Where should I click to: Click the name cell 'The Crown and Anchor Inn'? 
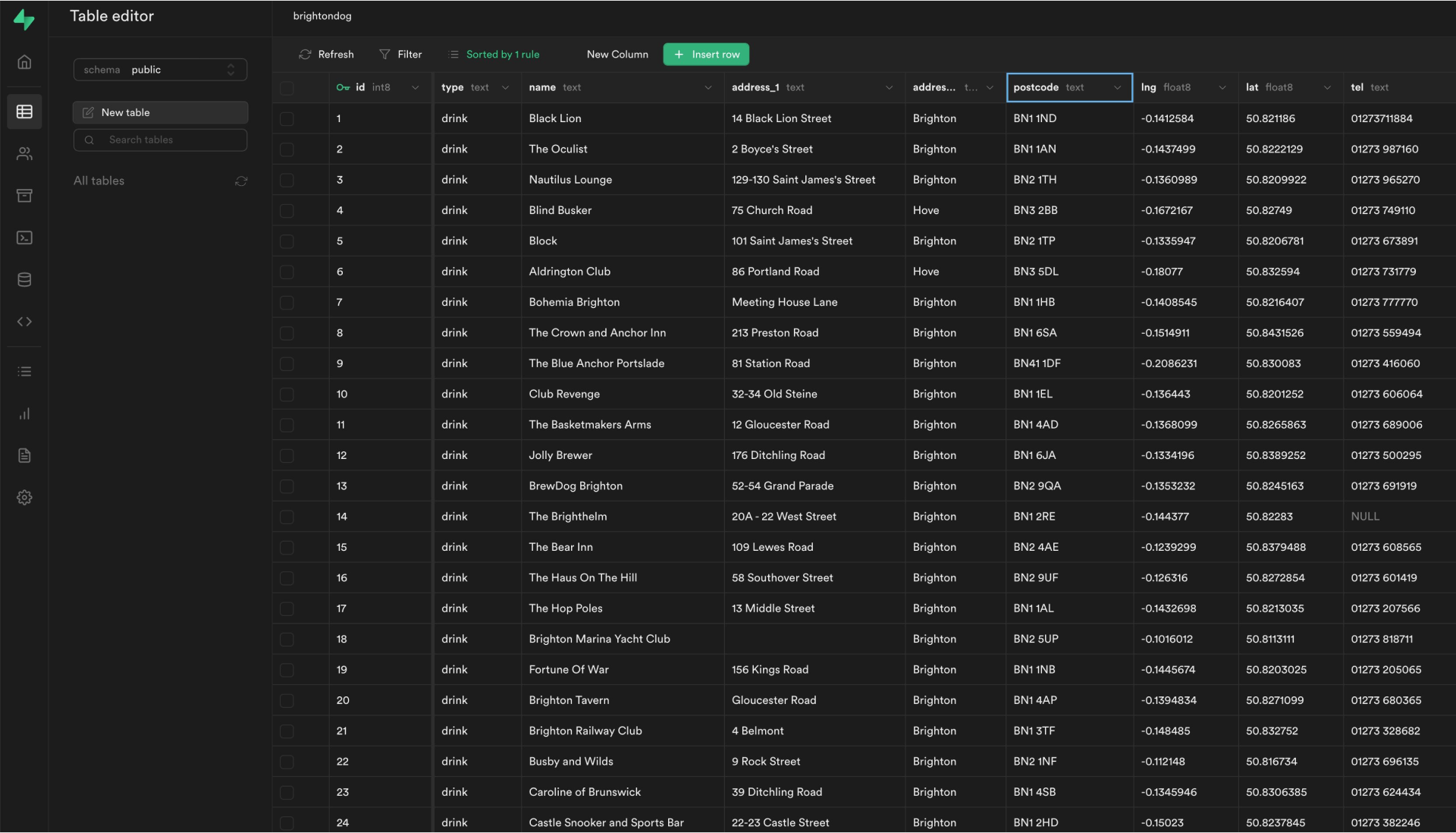622,333
